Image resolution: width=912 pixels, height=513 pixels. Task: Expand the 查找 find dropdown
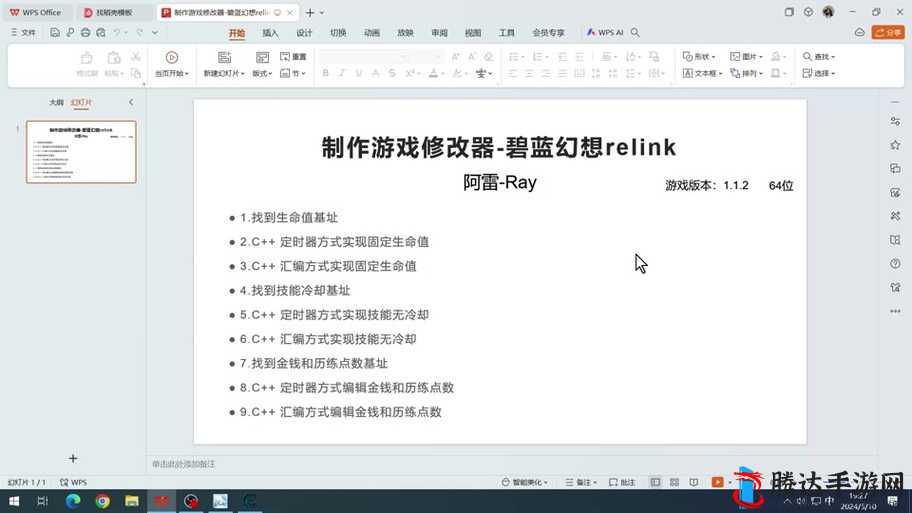819,56
